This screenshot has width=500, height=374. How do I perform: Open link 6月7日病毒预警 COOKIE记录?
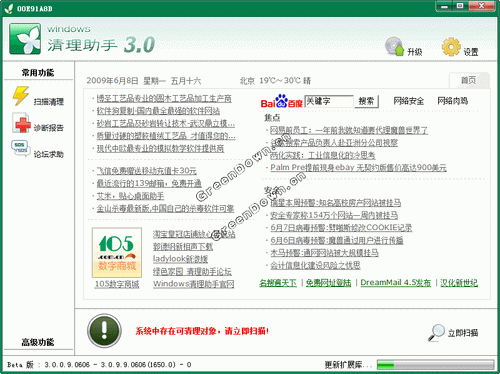tap(341, 228)
